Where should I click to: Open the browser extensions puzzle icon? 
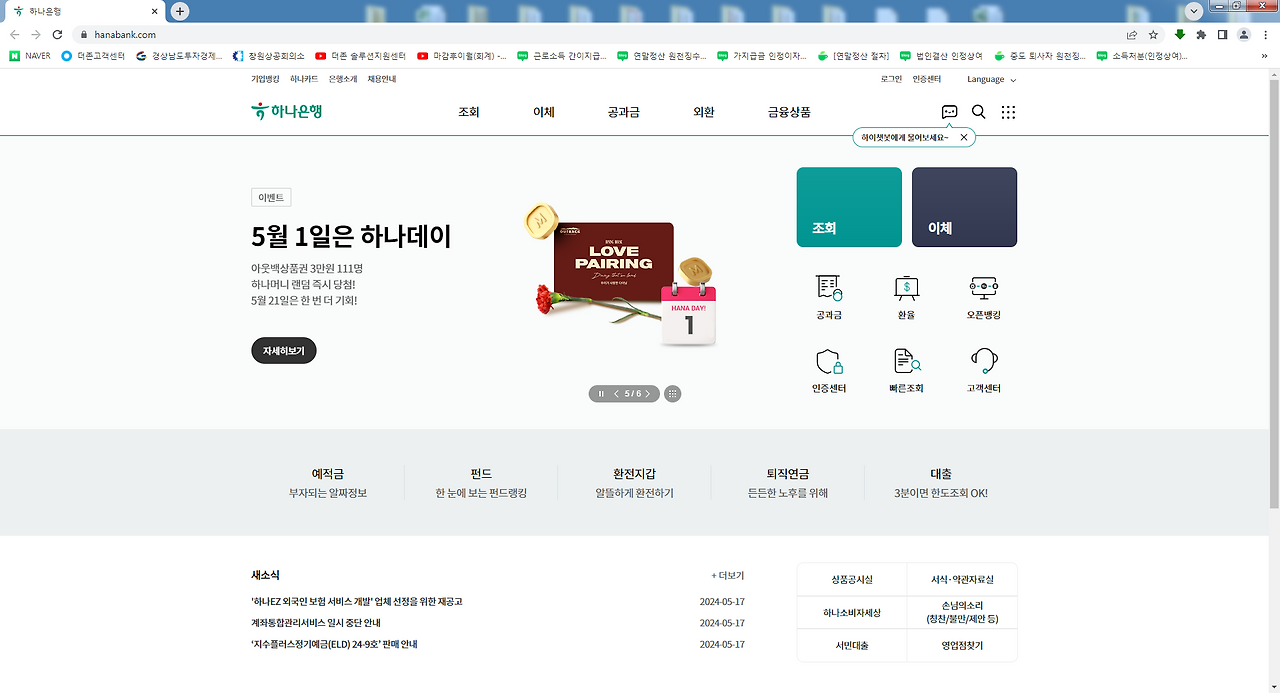coord(1201,34)
